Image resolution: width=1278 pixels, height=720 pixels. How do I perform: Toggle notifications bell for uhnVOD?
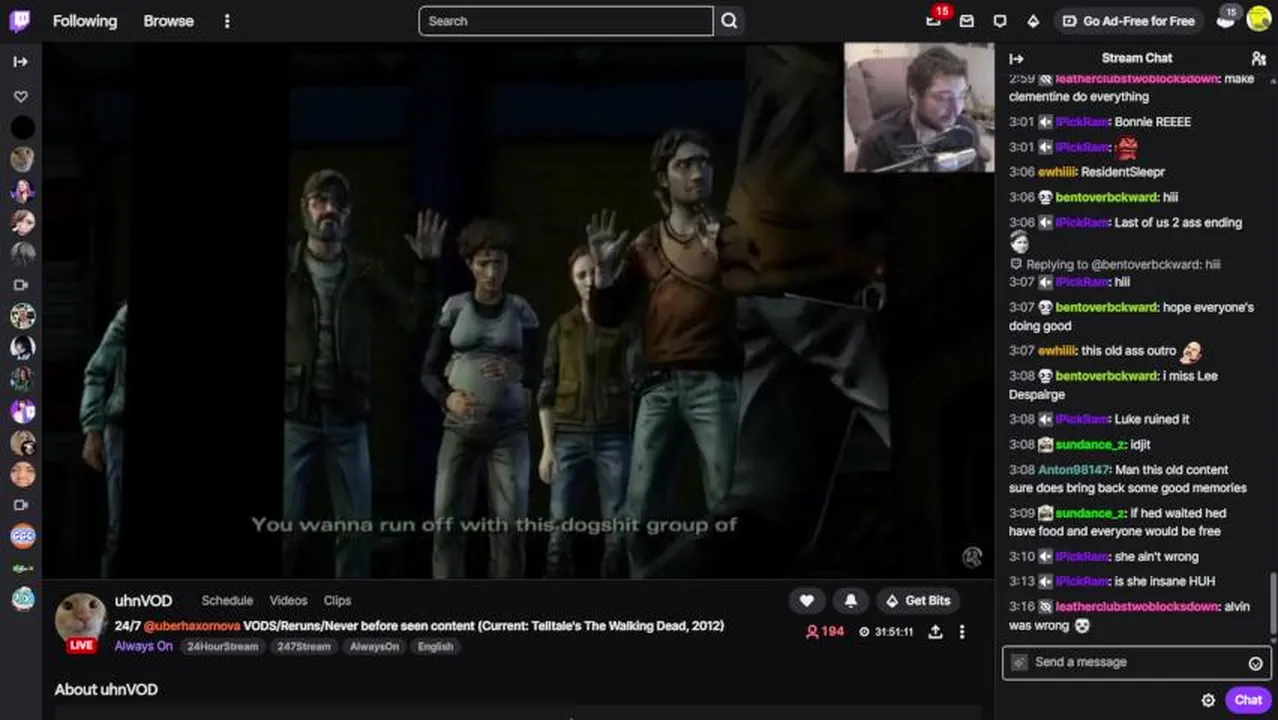pyautogui.click(x=851, y=601)
